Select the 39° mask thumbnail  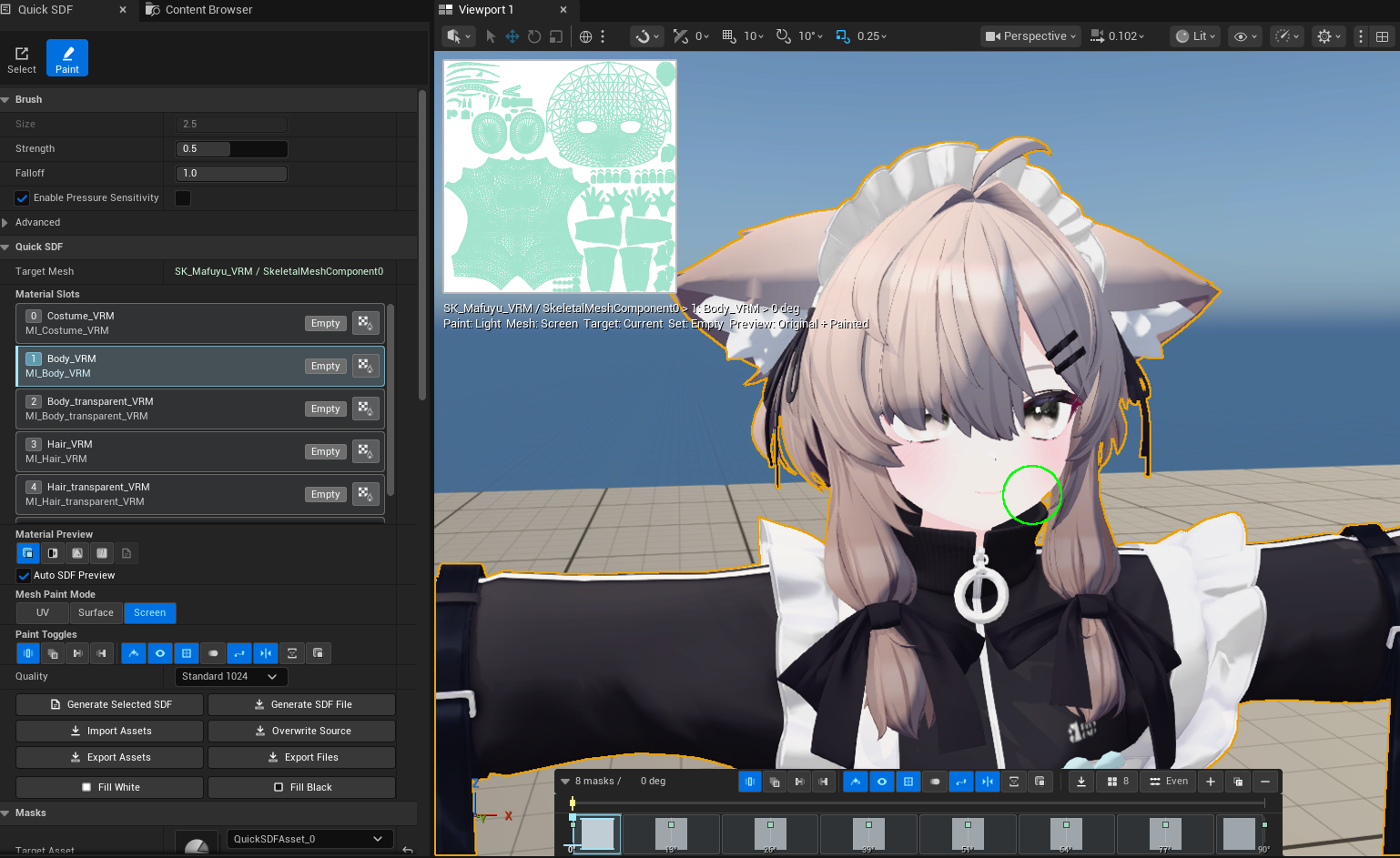click(x=868, y=834)
